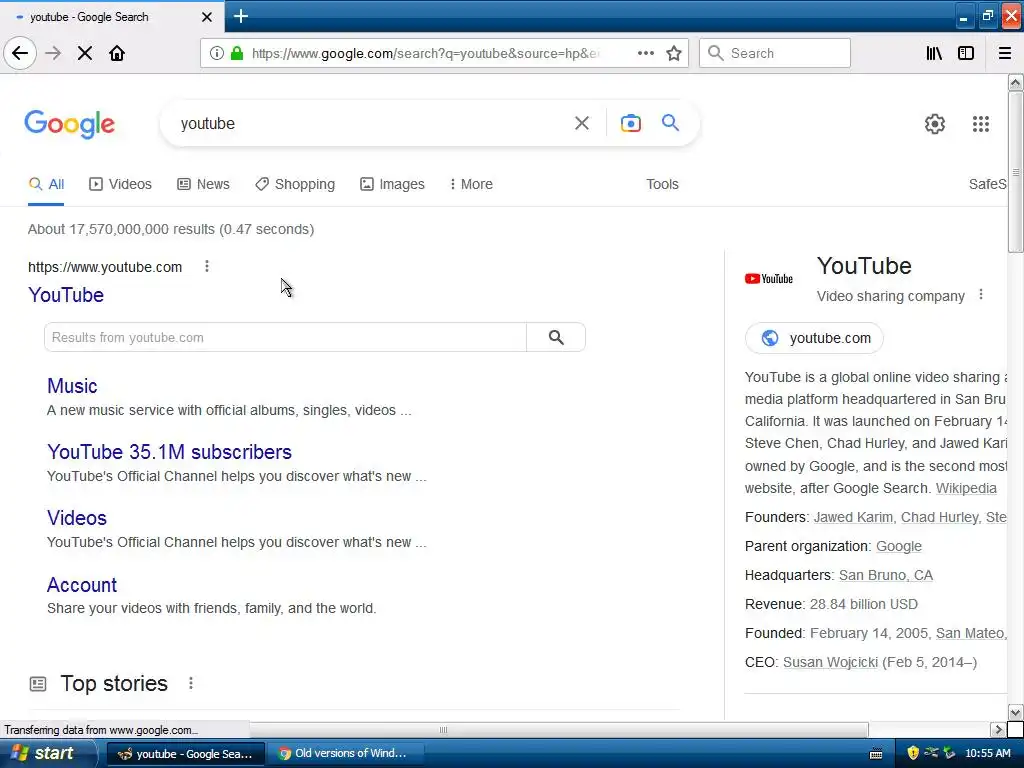Open more options in YouTube knowledge panel
The image size is (1024, 768).
980,295
